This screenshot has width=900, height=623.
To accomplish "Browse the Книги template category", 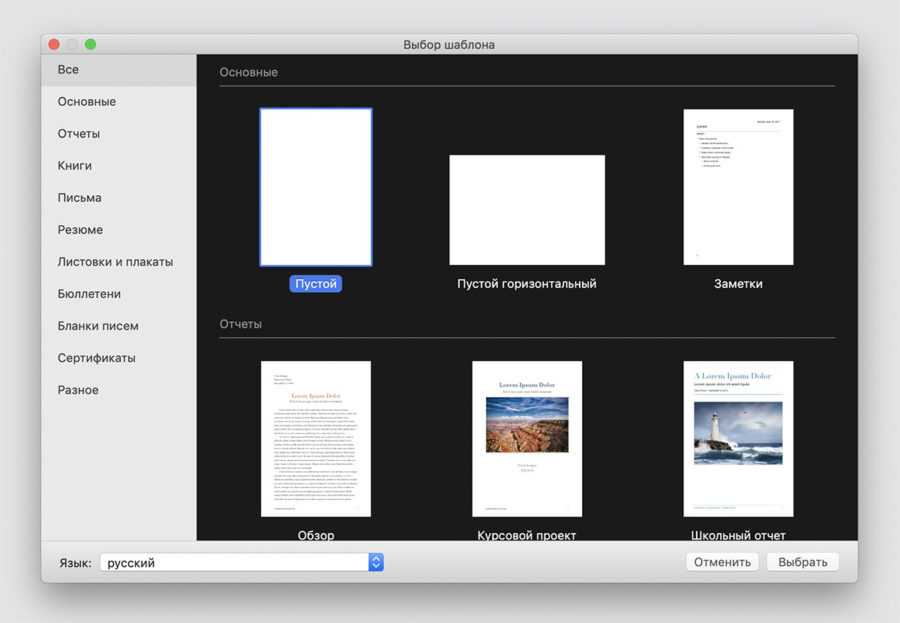I will pyautogui.click(x=75, y=166).
